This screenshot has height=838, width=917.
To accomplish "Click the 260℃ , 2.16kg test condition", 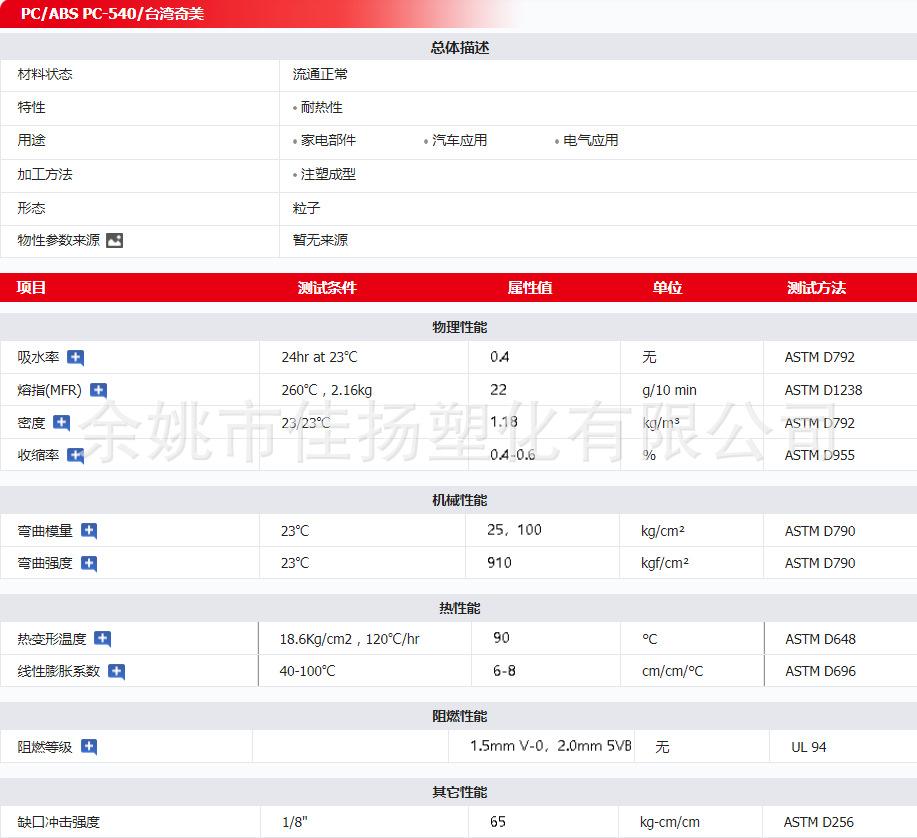I will coord(327,390).
